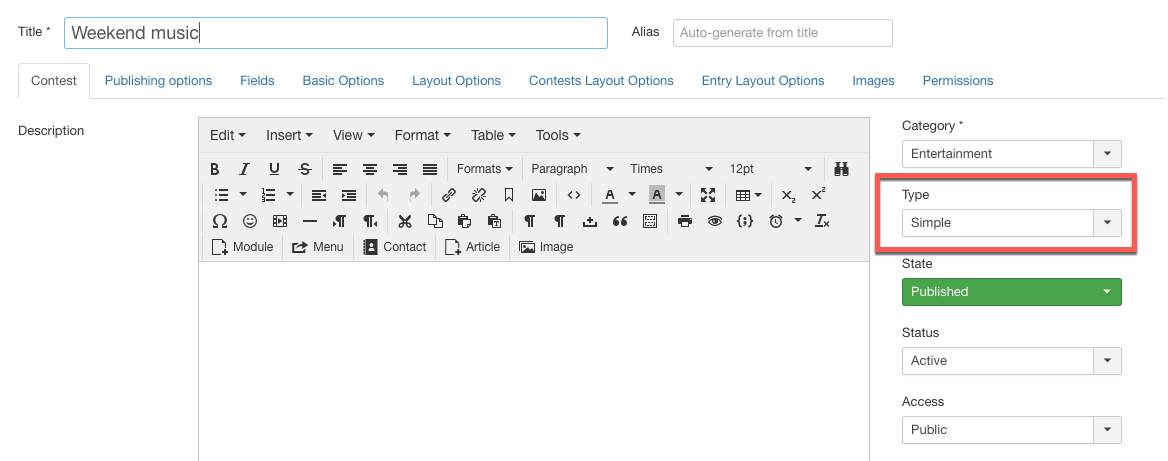Insert a special character (Omega)
The image size is (1168, 461).
point(220,221)
